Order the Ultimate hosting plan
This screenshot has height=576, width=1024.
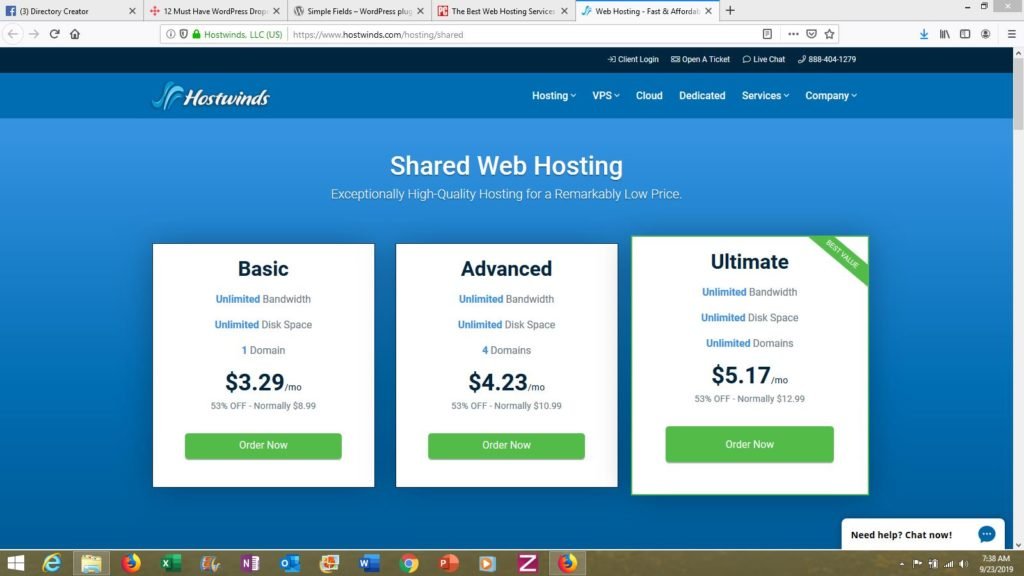tap(749, 444)
